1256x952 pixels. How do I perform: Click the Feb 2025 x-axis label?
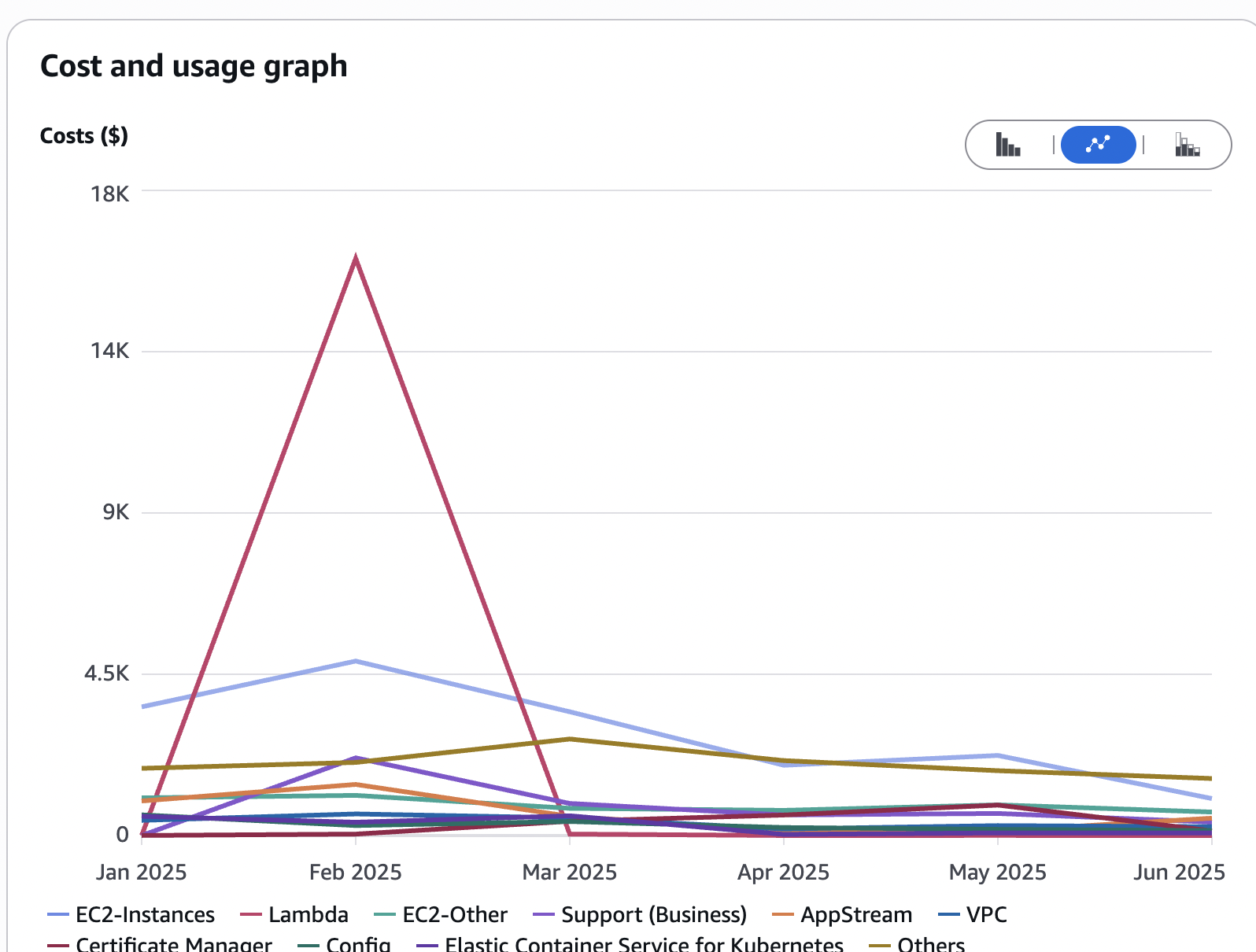coord(356,873)
